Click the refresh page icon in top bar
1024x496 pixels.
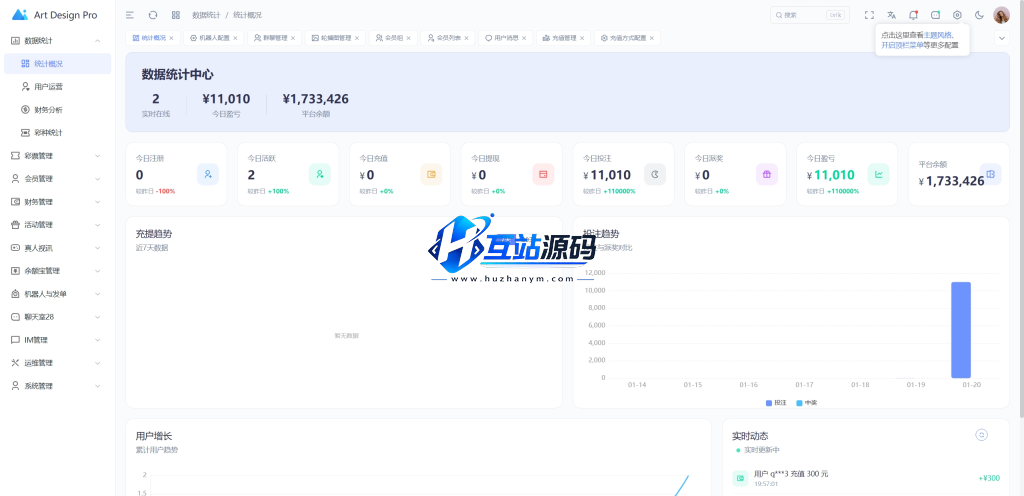point(153,15)
